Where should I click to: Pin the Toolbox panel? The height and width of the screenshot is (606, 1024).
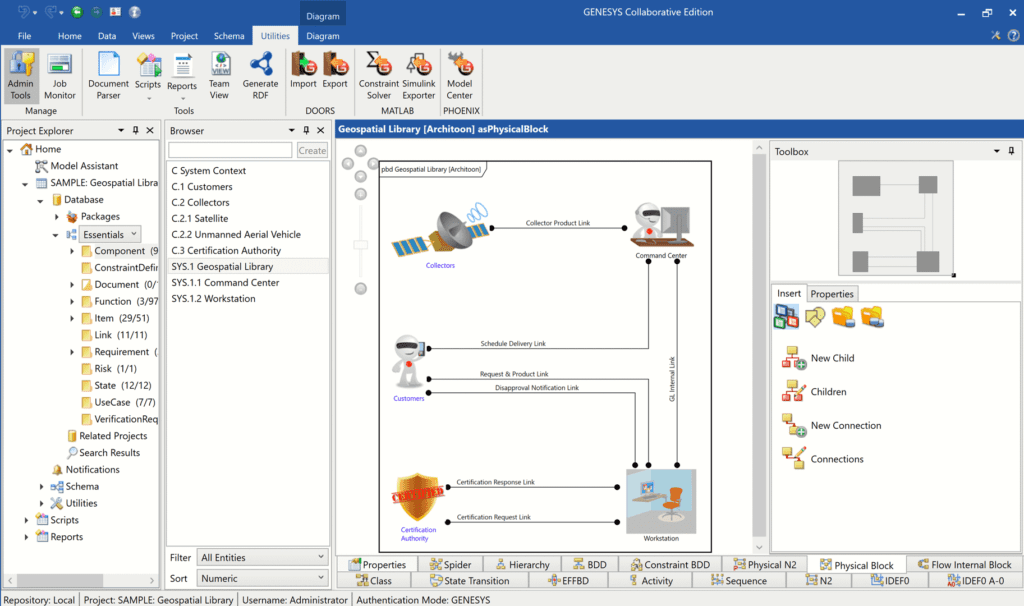(1010, 151)
